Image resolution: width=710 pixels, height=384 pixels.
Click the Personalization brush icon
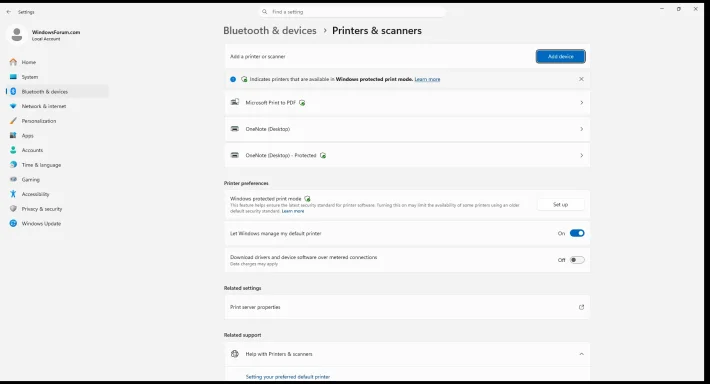[x=13, y=120]
